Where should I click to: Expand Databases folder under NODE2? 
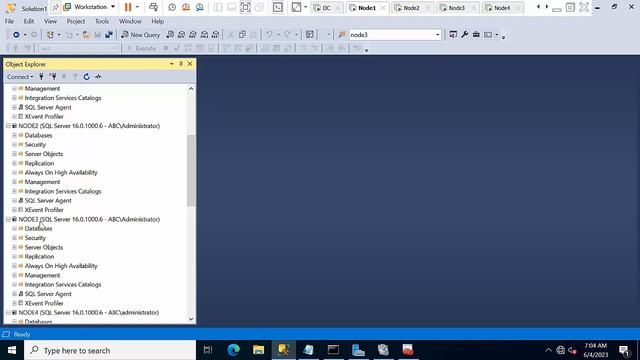click(14, 136)
